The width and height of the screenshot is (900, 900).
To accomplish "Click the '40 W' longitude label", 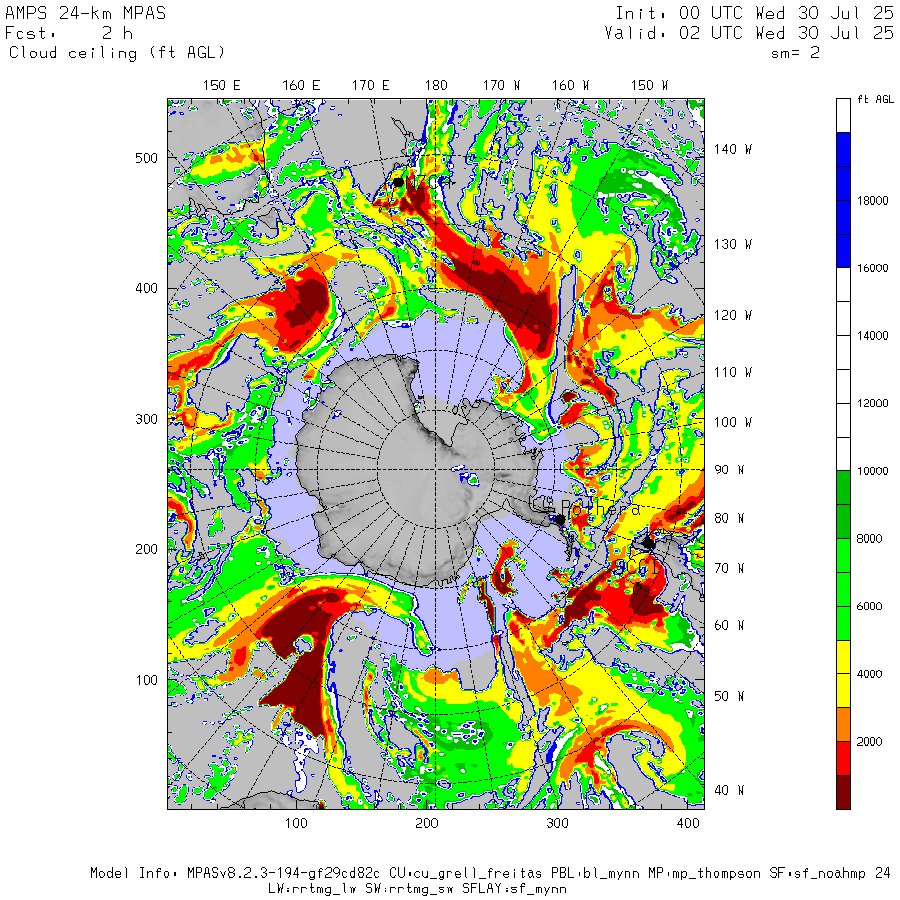I will tap(729, 790).
